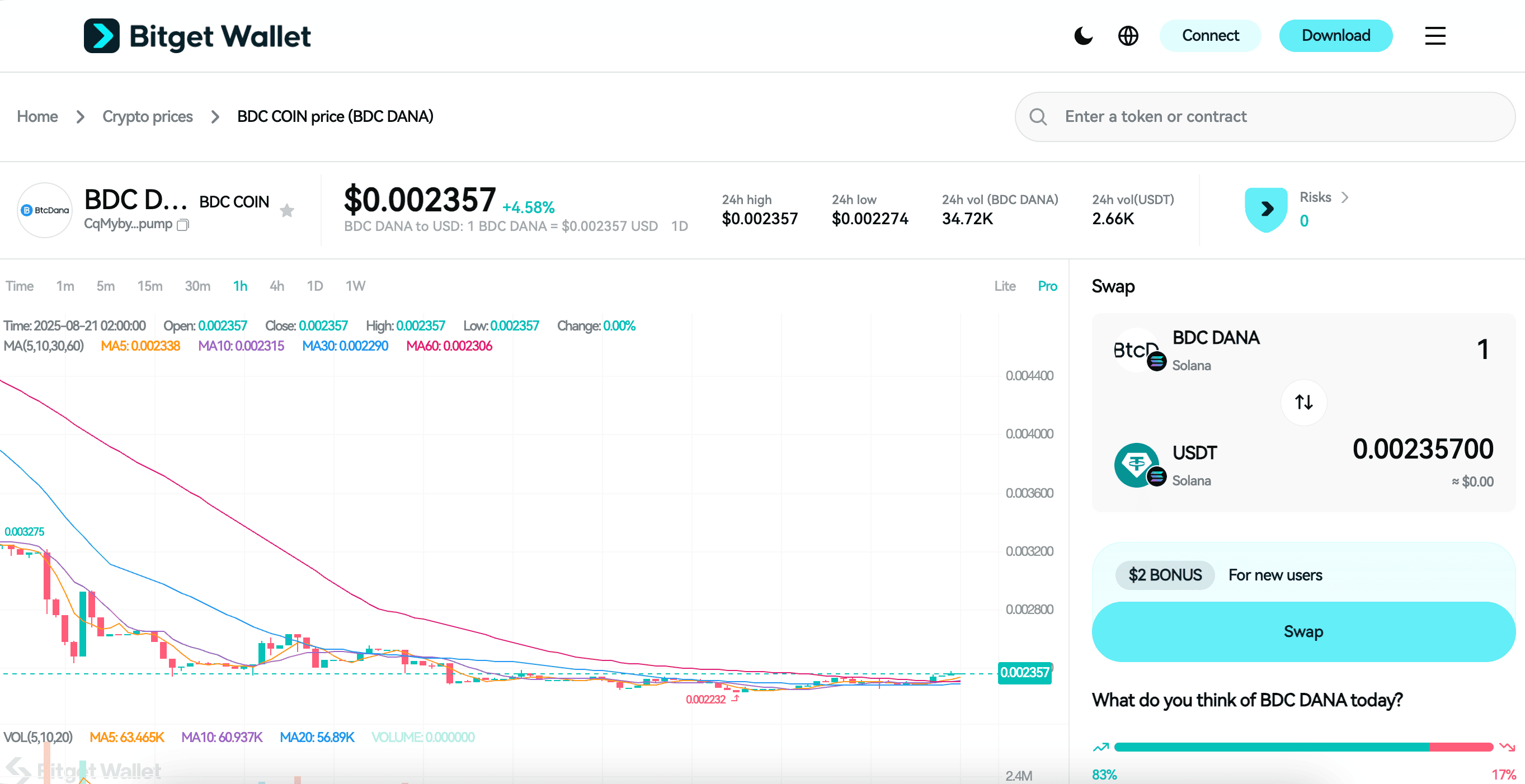
Task: Switch chart to Pro mode
Action: tap(1047, 286)
